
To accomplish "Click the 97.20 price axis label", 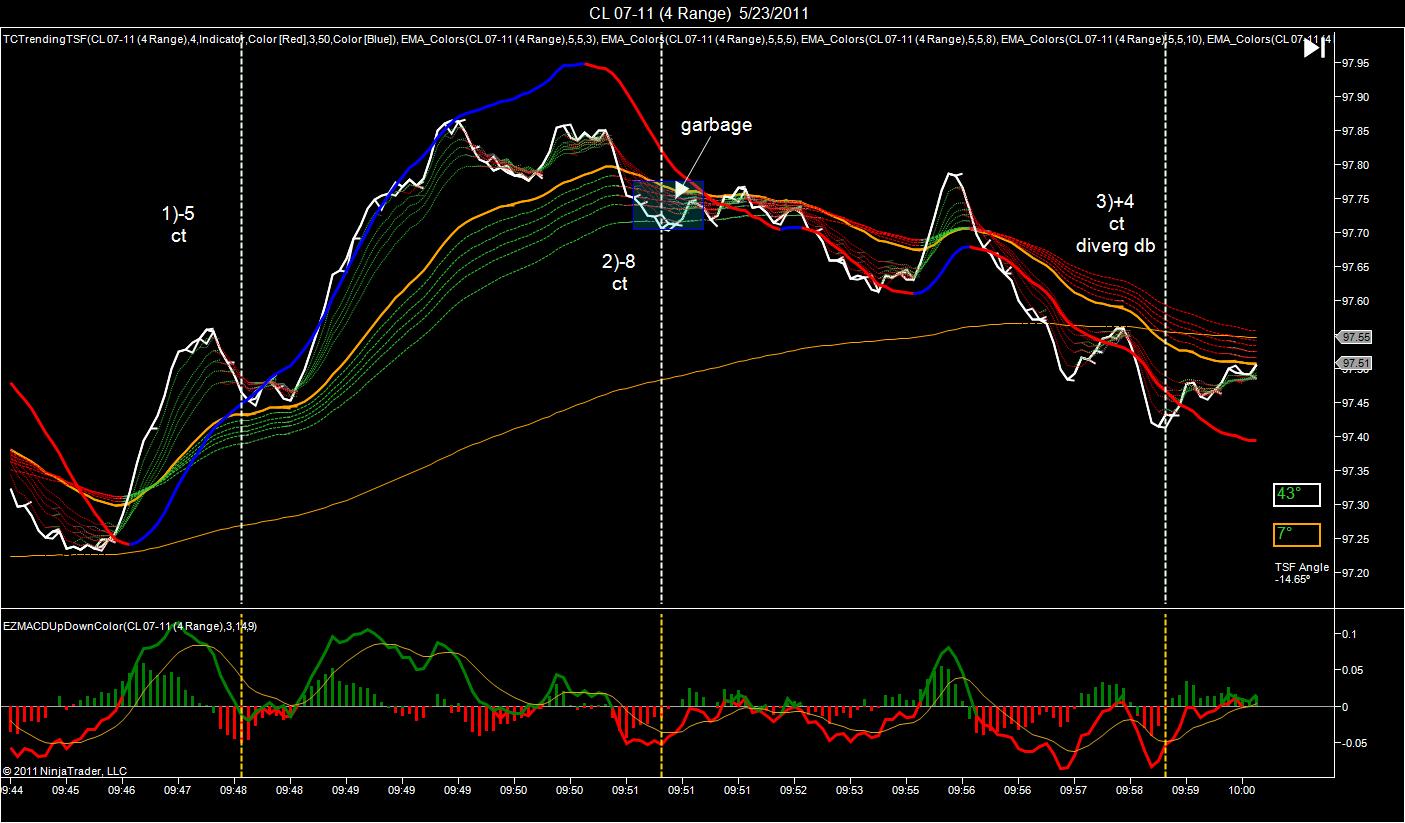I will coord(1355,573).
